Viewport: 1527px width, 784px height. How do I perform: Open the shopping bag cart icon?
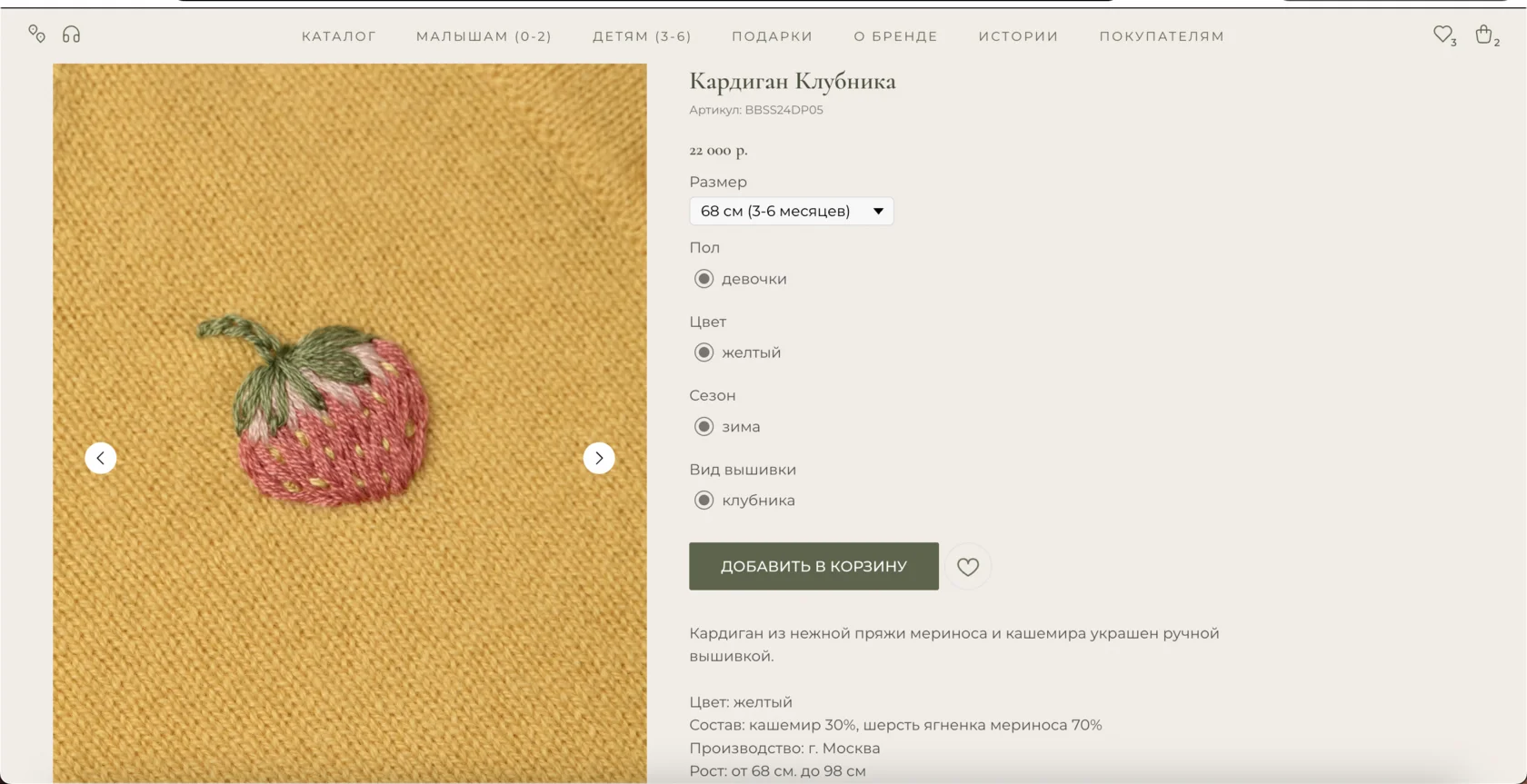click(1484, 35)
